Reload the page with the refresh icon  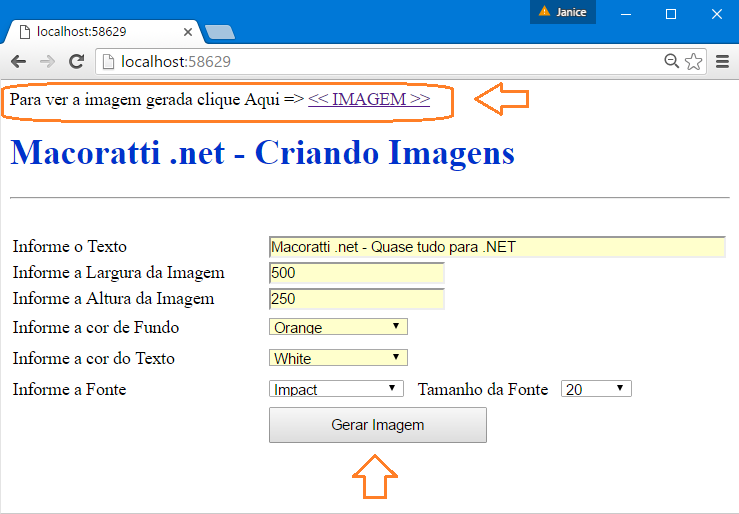[x=76, y=62]
